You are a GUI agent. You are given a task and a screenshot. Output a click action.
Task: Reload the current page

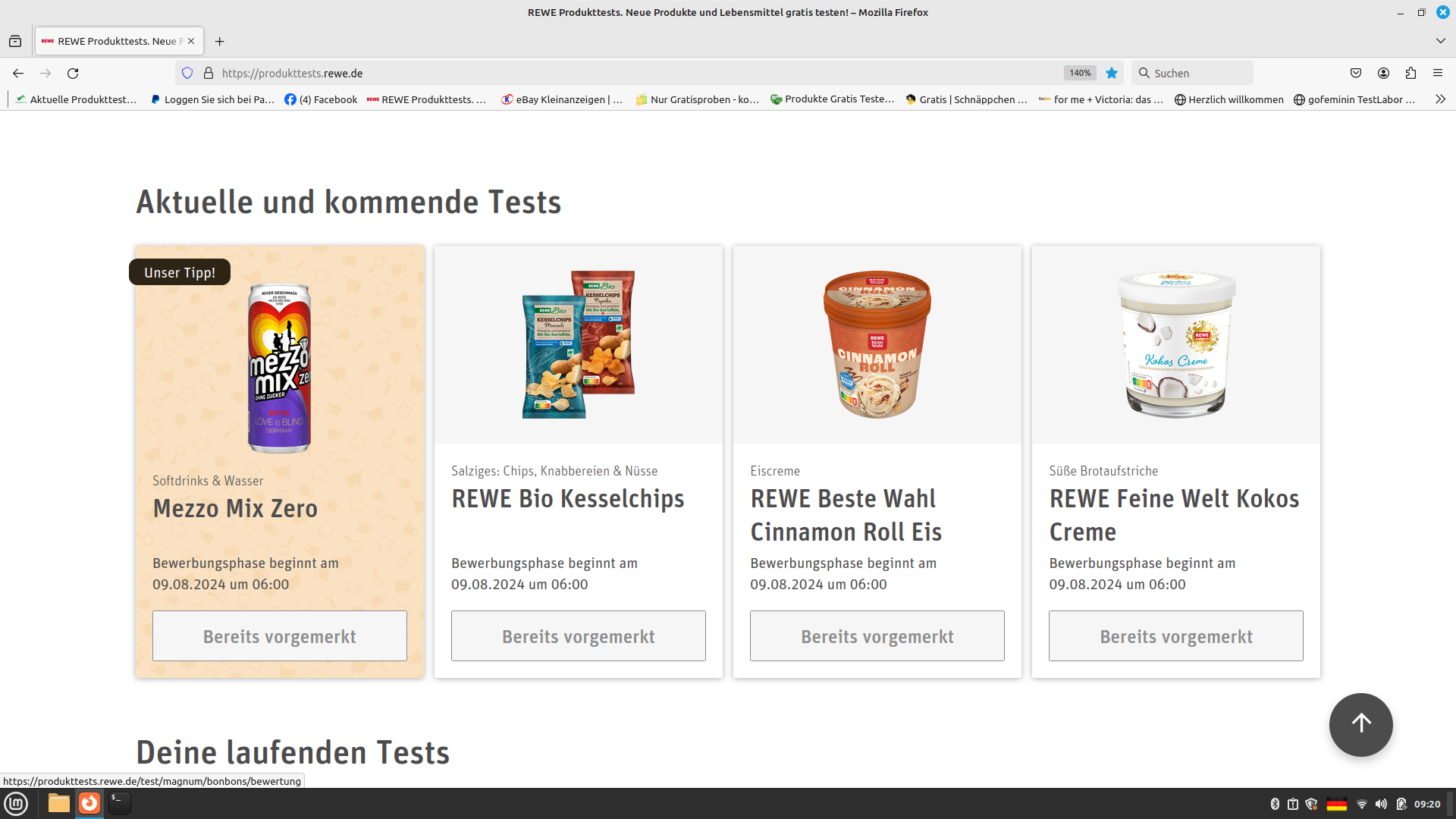coord(73,74)
